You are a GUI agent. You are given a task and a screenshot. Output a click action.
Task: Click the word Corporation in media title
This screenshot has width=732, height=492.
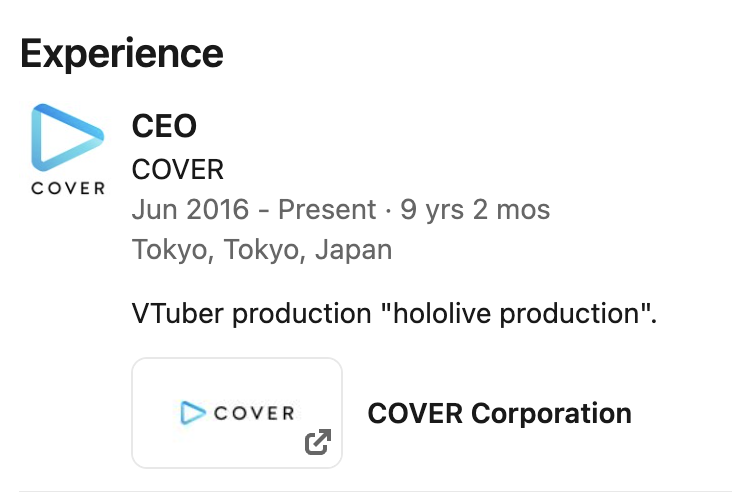551,414
